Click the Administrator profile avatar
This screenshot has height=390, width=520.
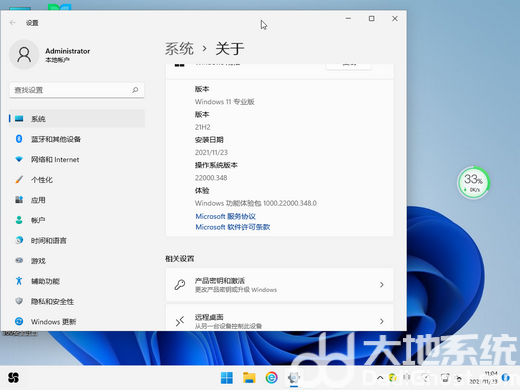[x=24, y=54]
